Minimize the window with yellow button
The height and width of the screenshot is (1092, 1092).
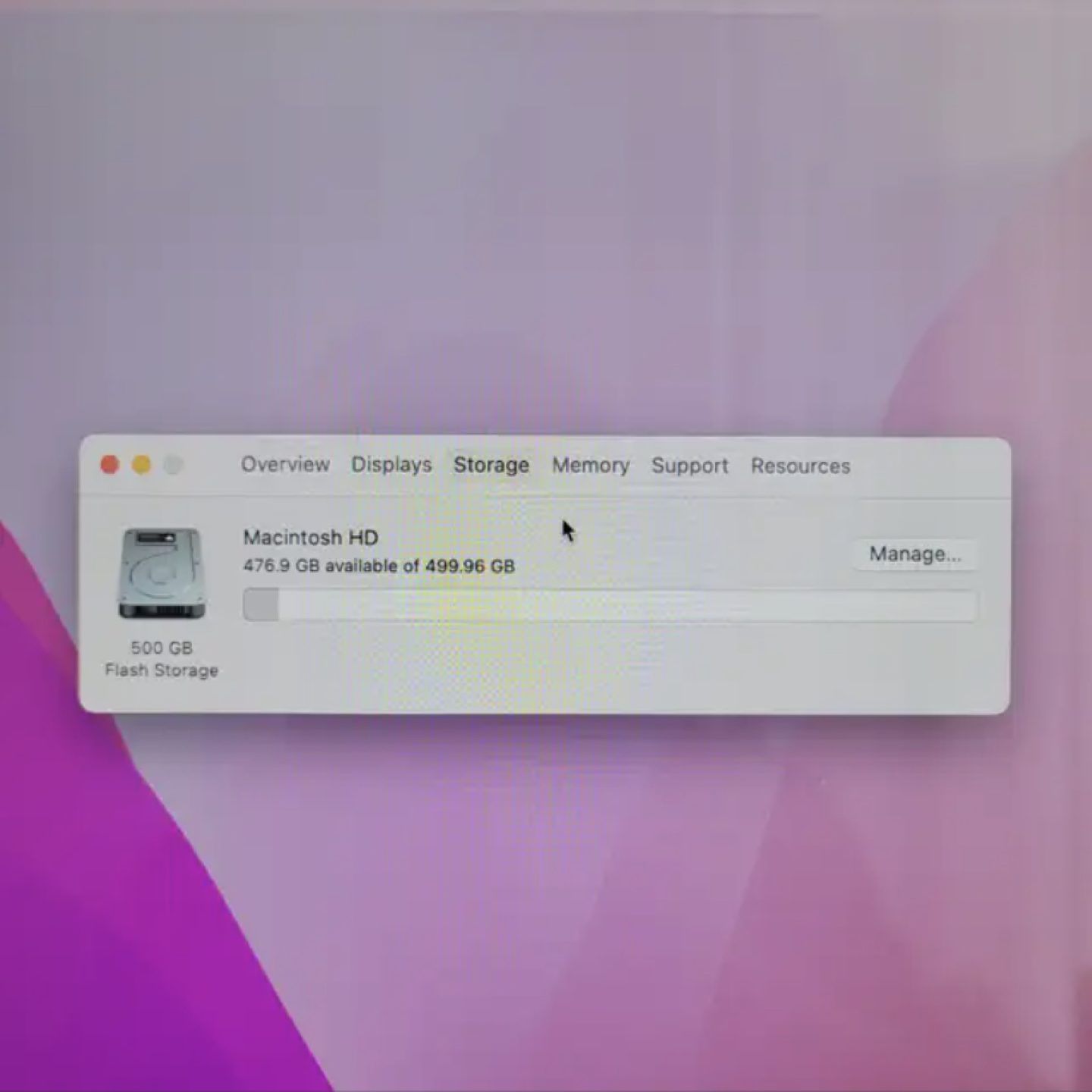(142, 464)
